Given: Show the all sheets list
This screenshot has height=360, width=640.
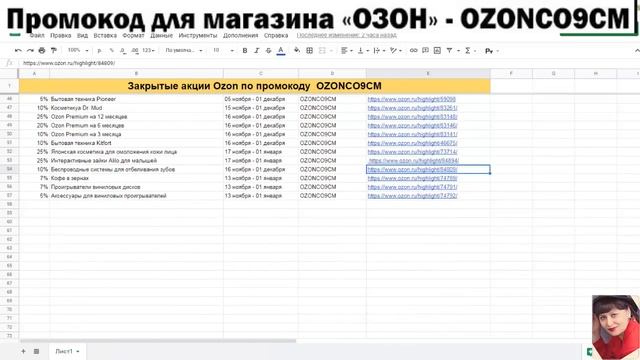Looking at the screenshot, I should pyautogui.click(x=36, y=351).
